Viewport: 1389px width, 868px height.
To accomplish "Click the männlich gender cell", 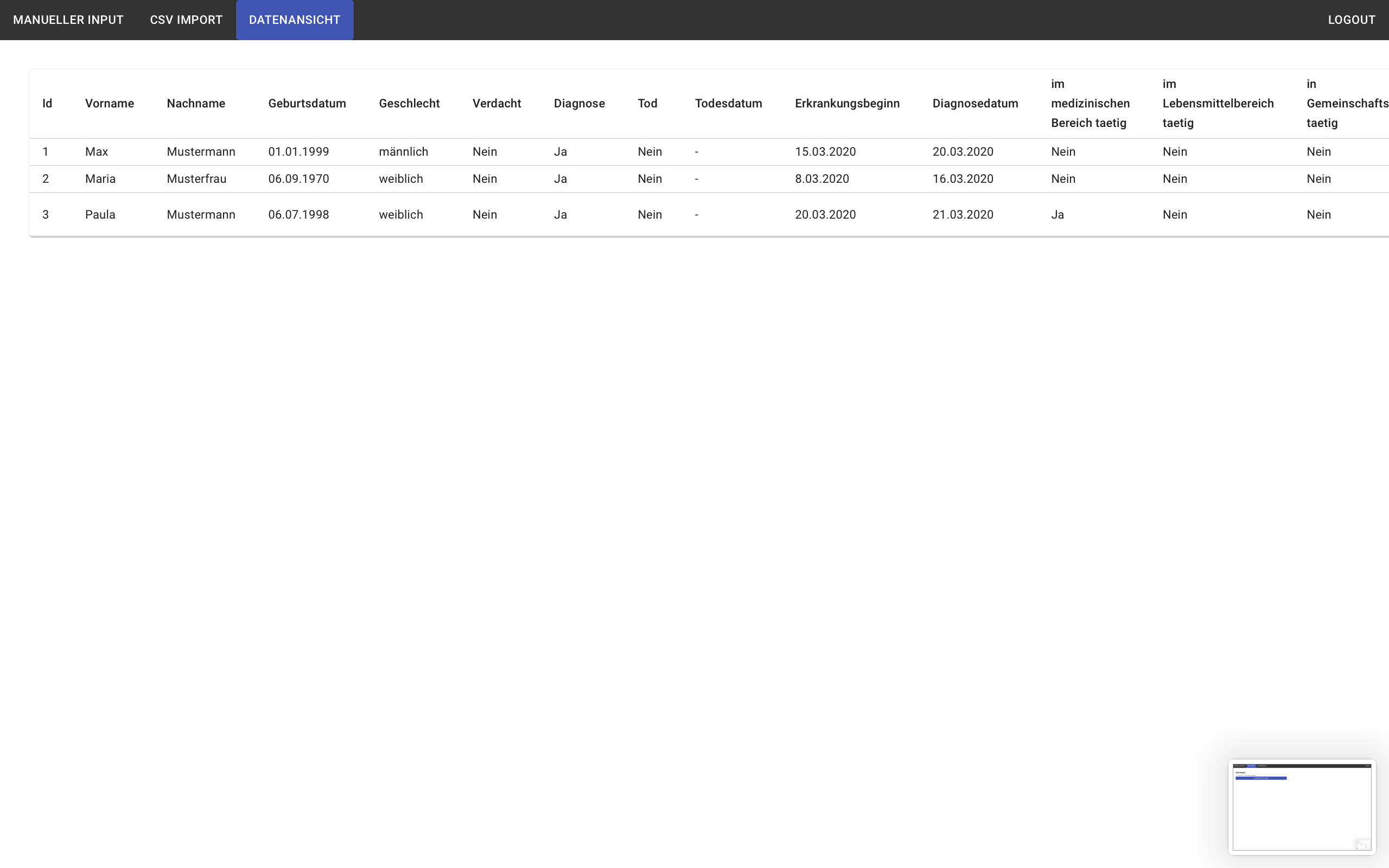I will 403,151.
